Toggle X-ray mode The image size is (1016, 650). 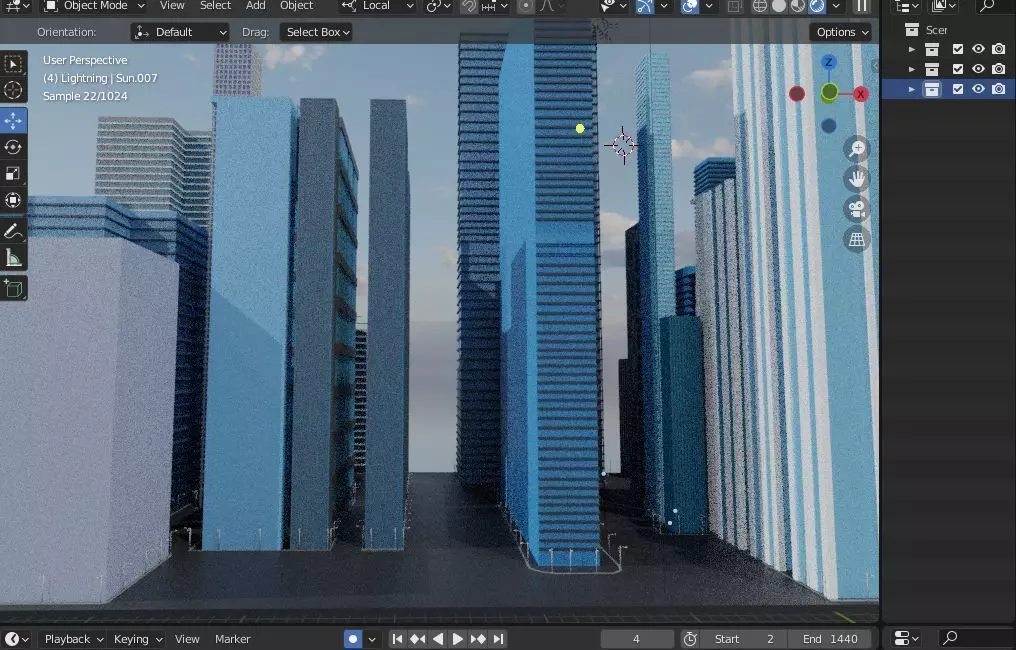click(x=733, y=6)
